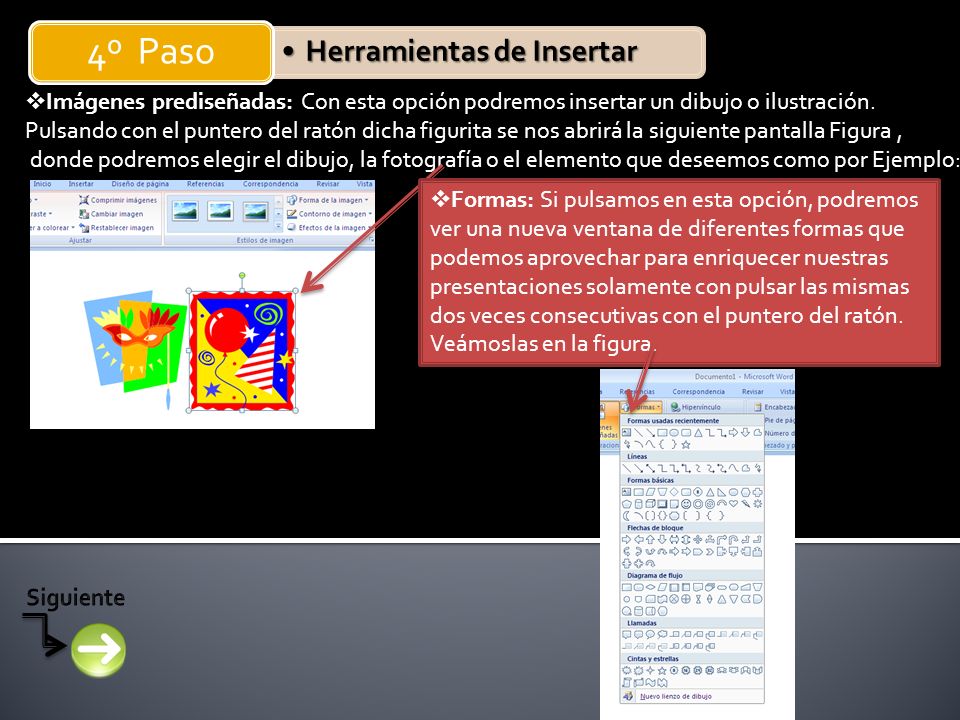Choose the cloud callout under Llamadas

[662, 634]
